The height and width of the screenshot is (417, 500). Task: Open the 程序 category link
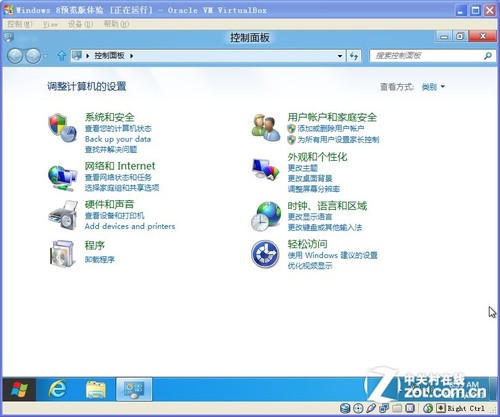click(95, 246)
